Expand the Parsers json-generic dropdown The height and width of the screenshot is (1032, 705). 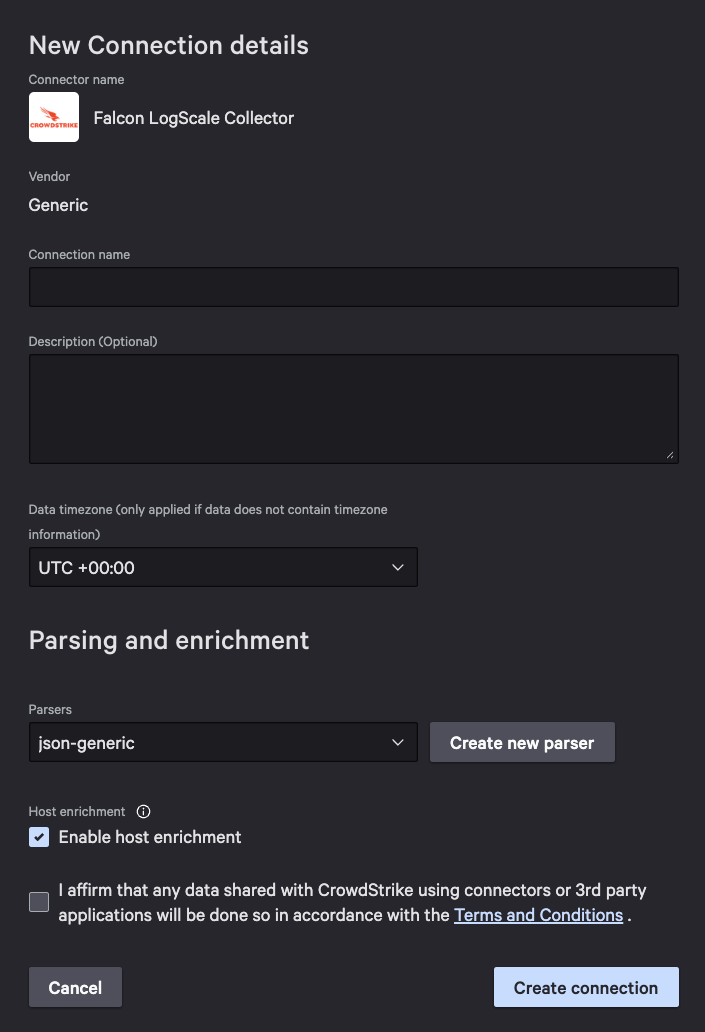(x=223, y=742)
